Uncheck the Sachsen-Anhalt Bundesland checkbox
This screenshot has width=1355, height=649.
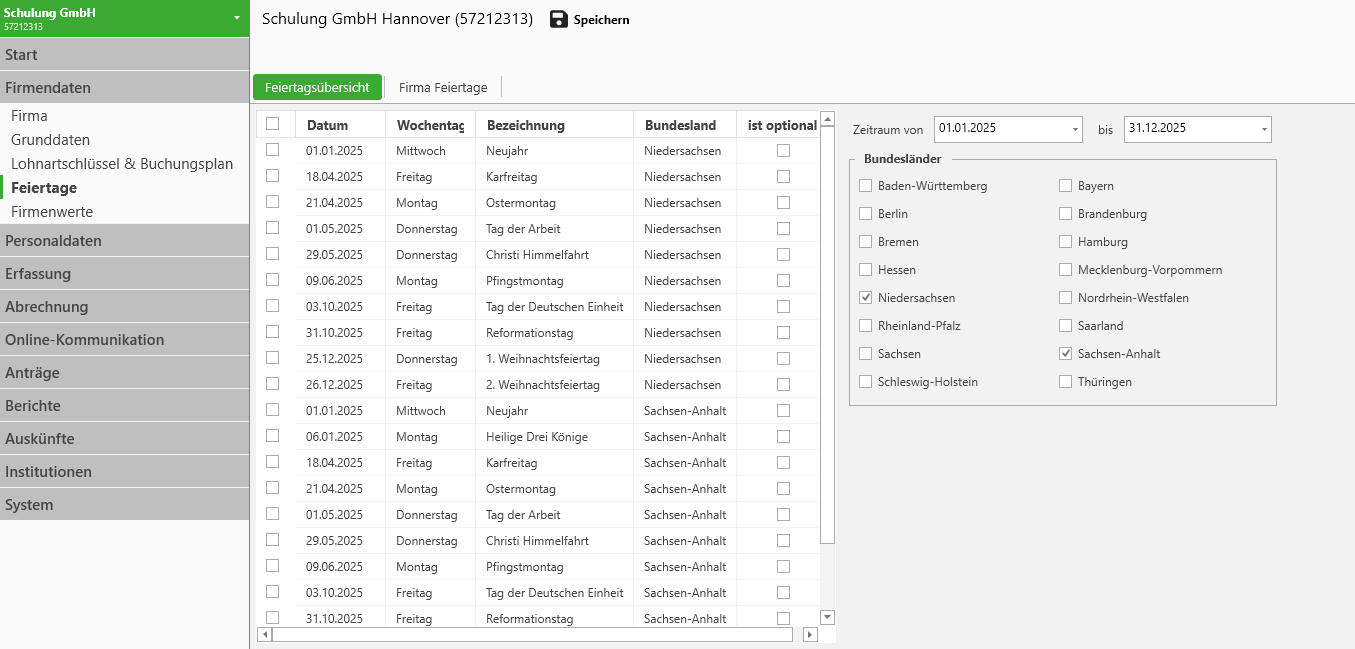click(1065, 354)
